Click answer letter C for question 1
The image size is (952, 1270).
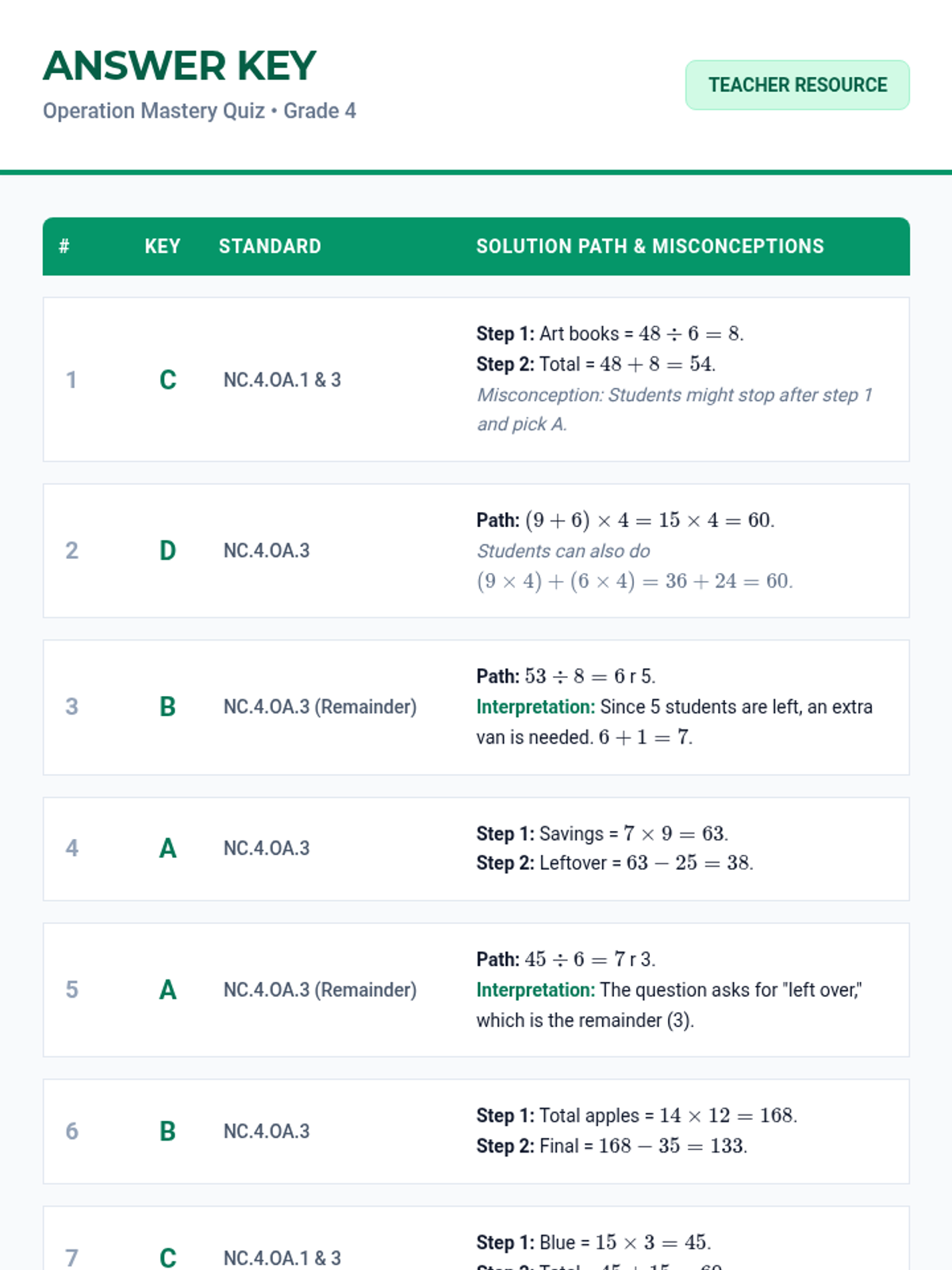coord(167,380)
